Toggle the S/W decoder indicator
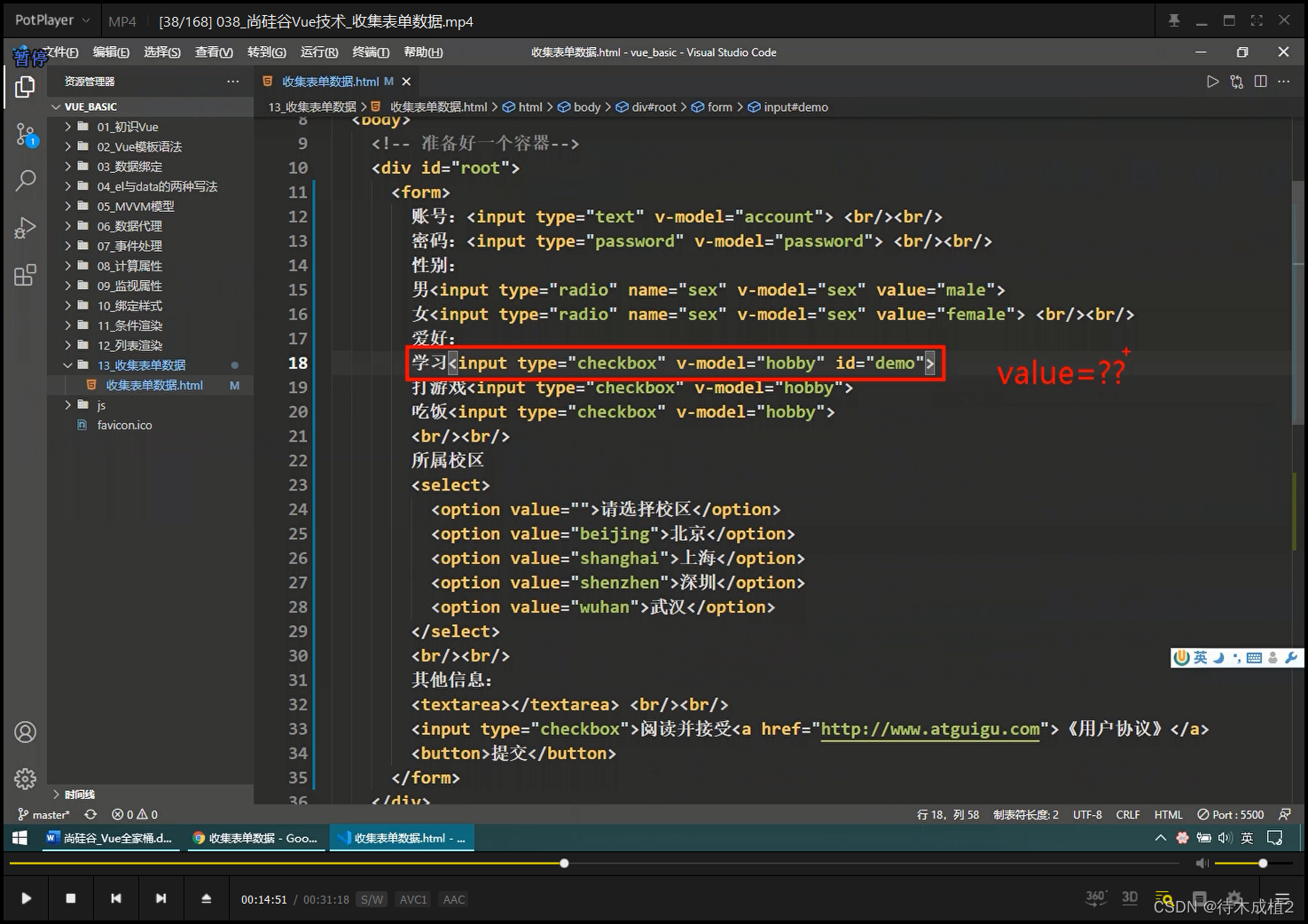This screenshot has height=924, width=1308. pos(372,899)
